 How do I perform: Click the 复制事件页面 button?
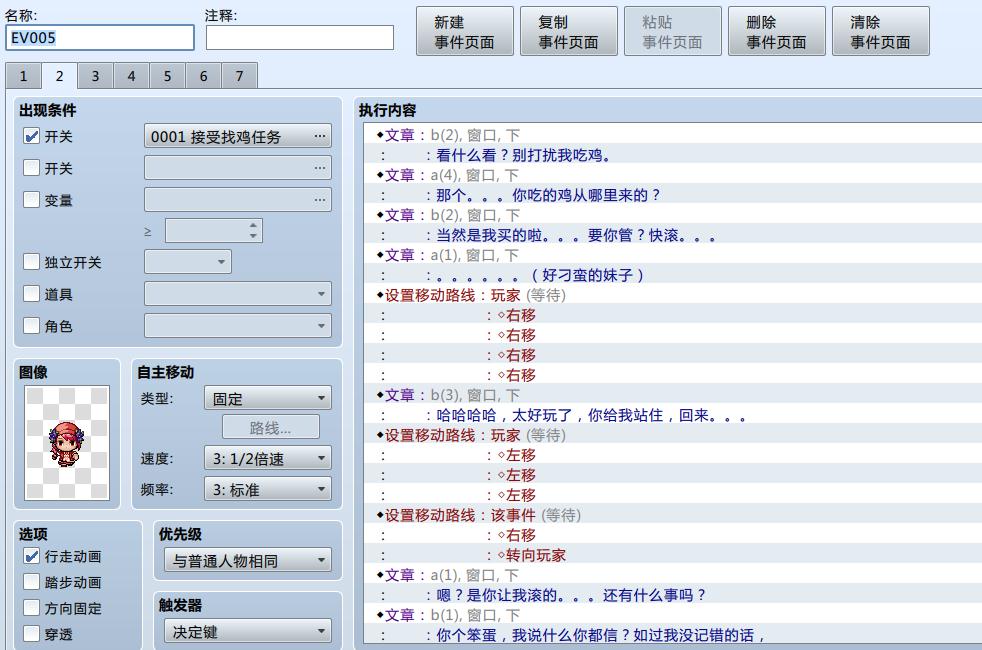(569, 31)
